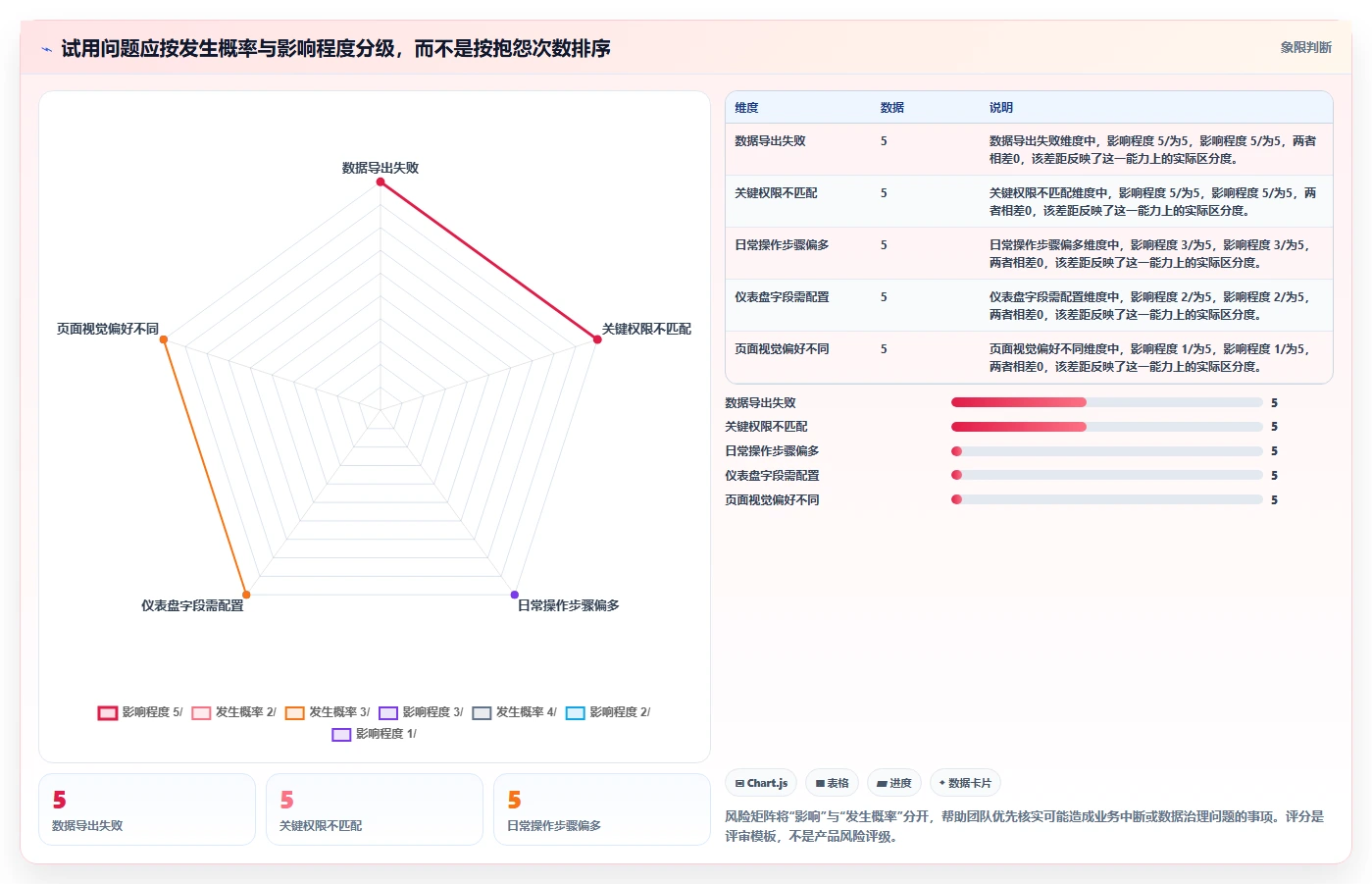
Task: Click the 页面视觉偏好不同 label beside its progress bar
Action: click(x=772, y=499)
